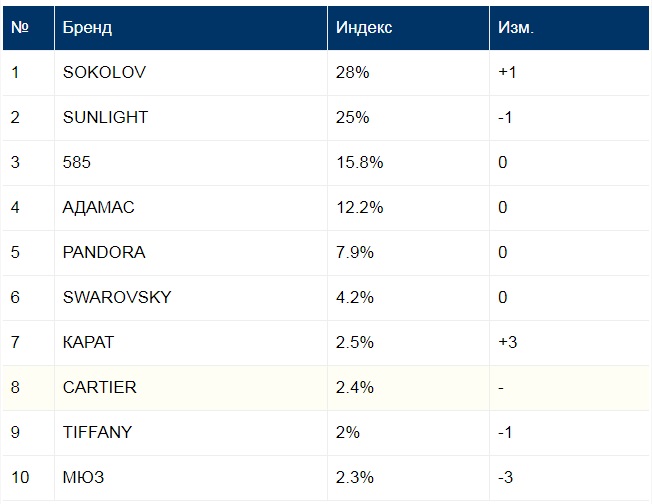
Task: Click the 585 brand cell
Action: [76, 162]
